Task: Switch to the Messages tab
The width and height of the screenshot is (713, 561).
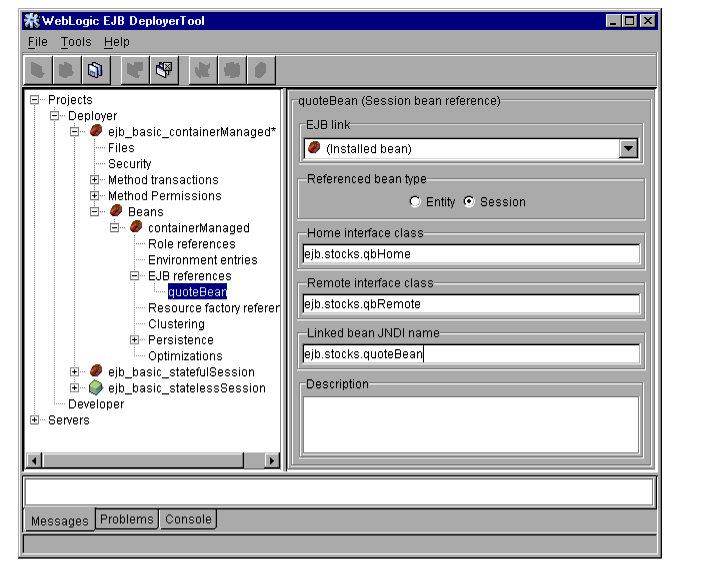Action: (x=60, y=521)
